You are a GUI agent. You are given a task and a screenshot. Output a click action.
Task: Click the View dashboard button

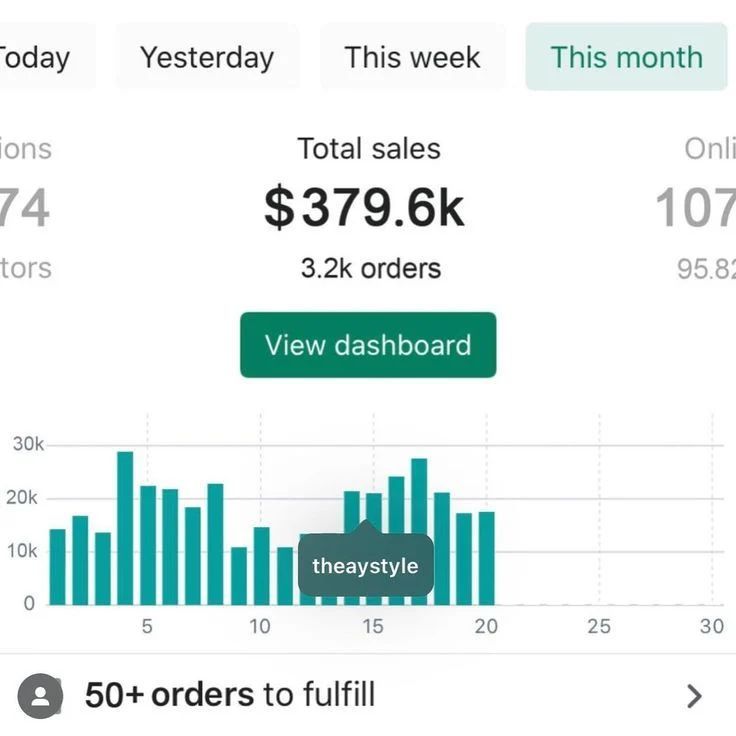[368, 345]
